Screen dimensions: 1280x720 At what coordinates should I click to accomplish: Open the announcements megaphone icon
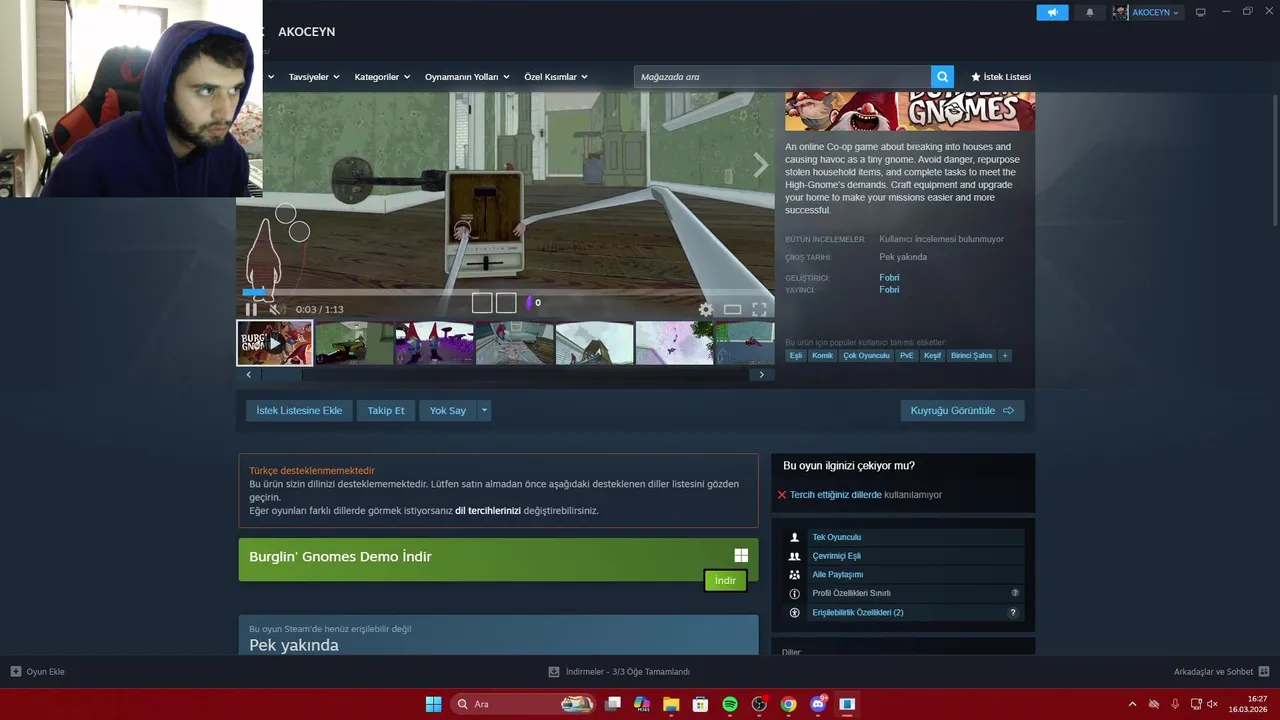tap(1052, 12)
